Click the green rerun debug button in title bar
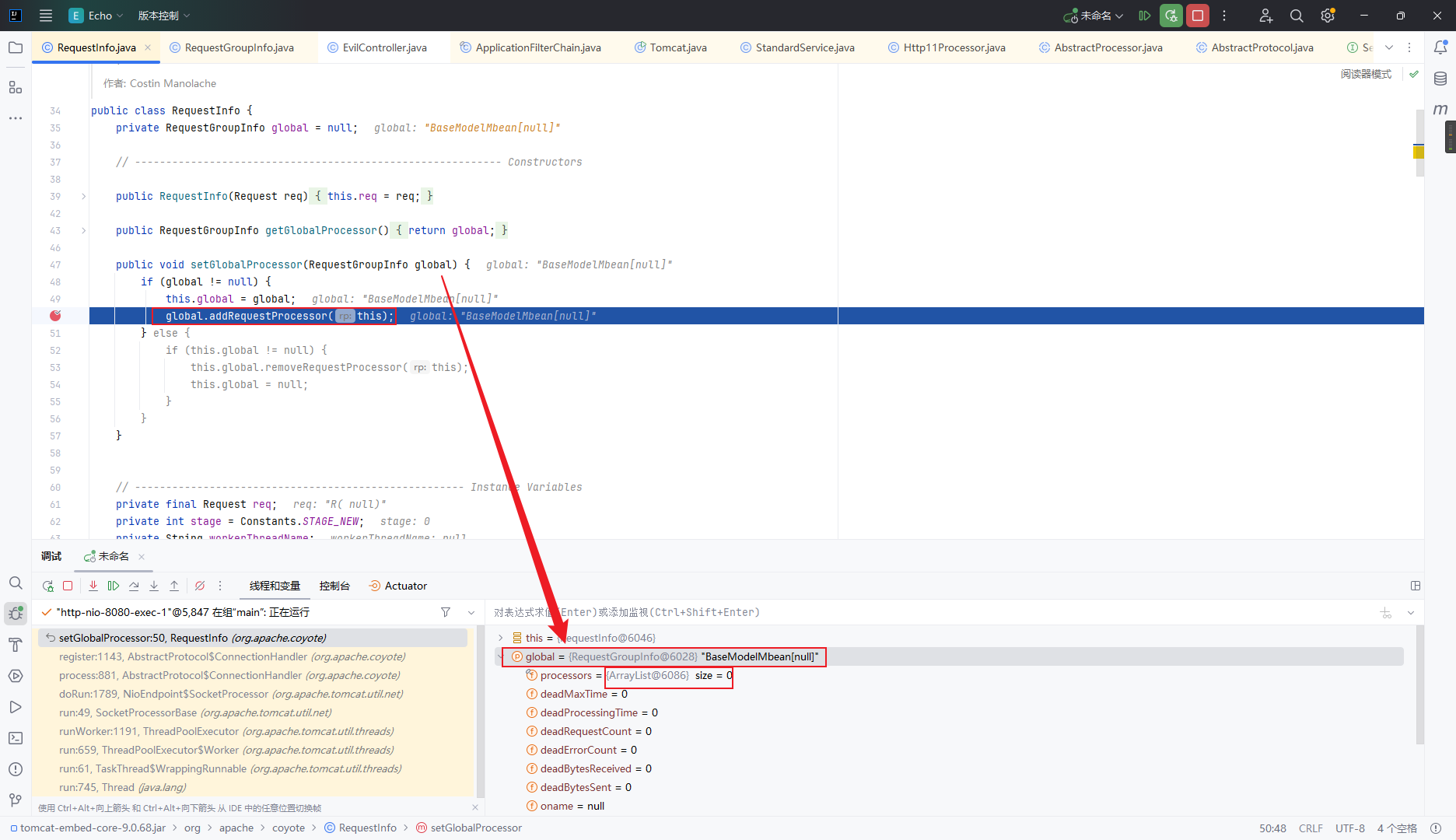Image resolution: width=1456 pixels, height=840 pixels. (1171, 16)
